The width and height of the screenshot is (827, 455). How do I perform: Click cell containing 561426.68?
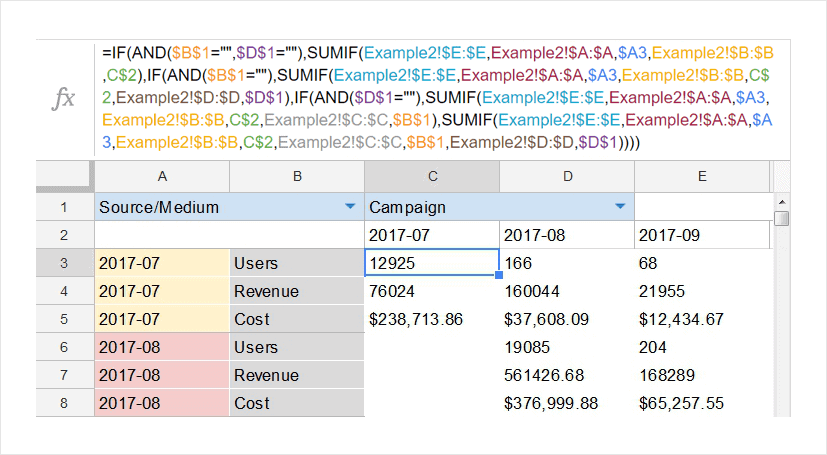click(567, 375)
